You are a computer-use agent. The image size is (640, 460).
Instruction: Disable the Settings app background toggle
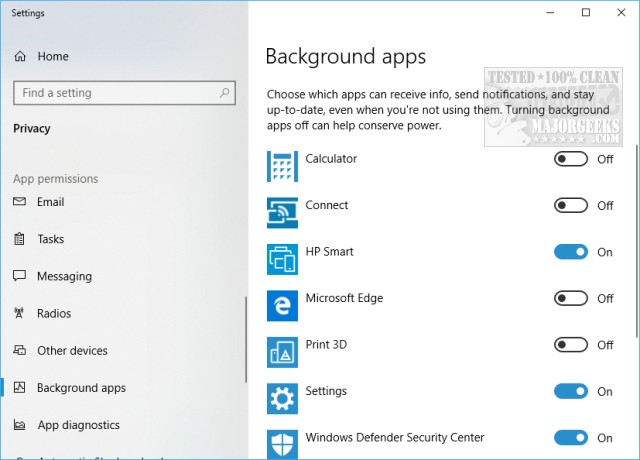coord(571,391)
